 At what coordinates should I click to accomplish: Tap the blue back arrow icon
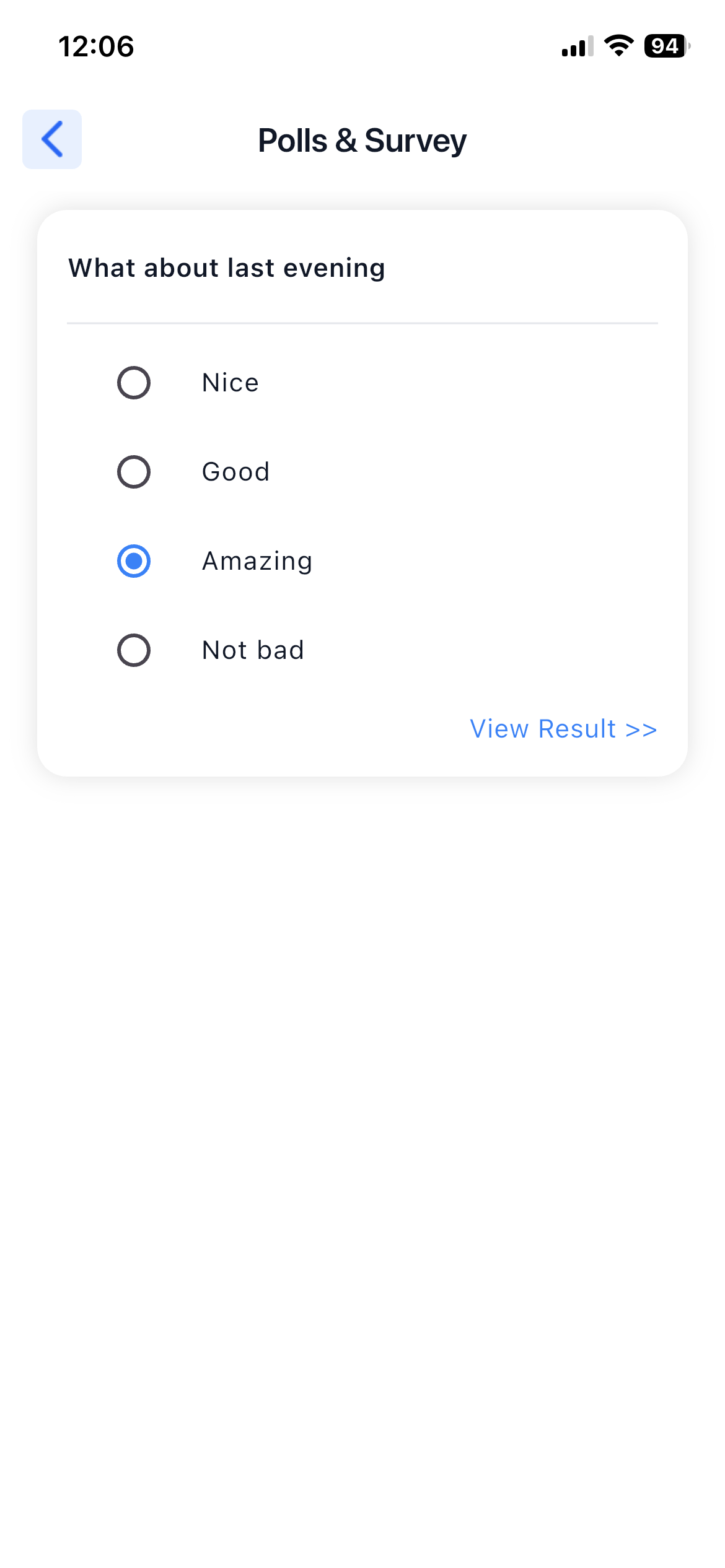[52, 139]
